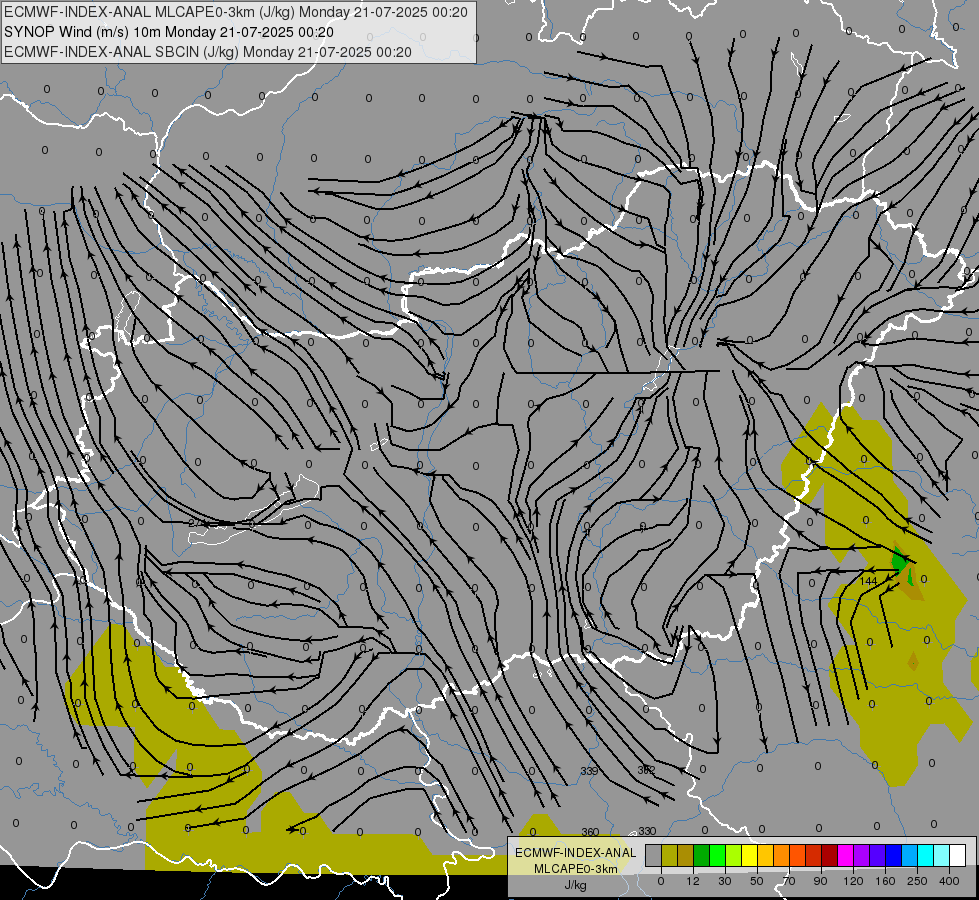Image resolution: width=979 pixels, height=900 pixels.
Task: Click the legend scale value 120
Action: point(854,881)
